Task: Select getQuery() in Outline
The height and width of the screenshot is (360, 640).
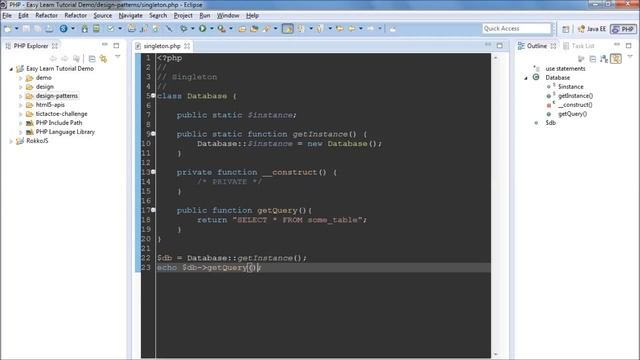Action: 572,114
